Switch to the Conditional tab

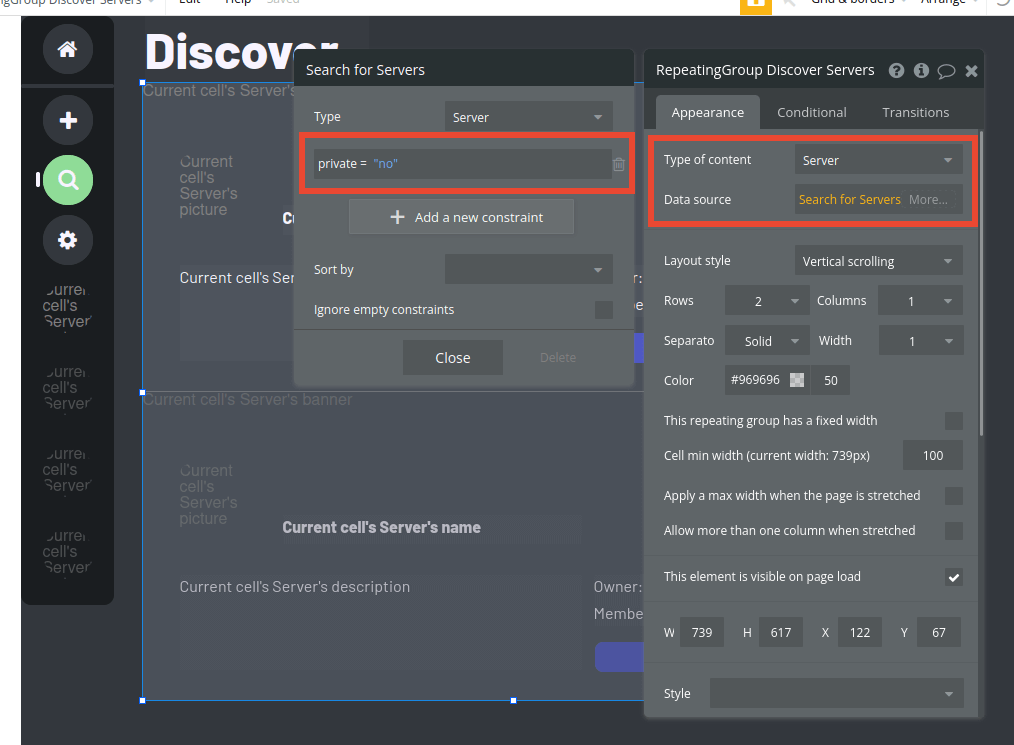tap(811, 112)
